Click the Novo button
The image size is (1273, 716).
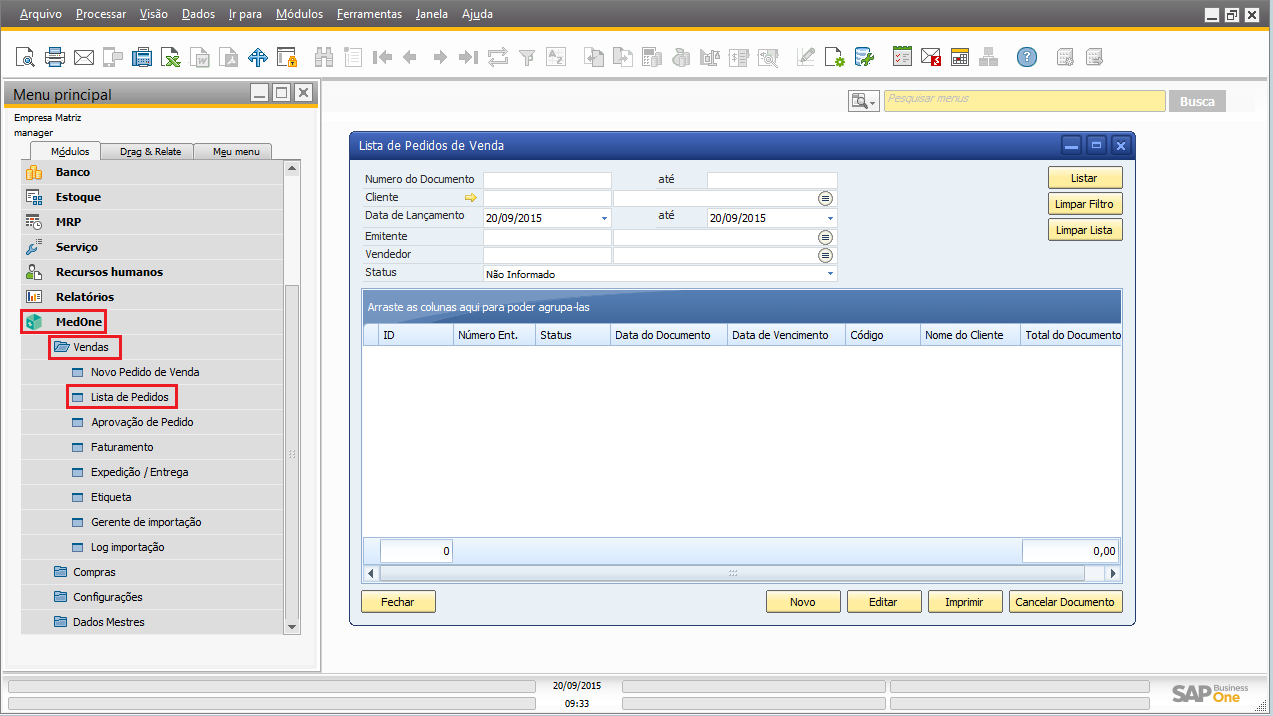click(x=802, y=602)
